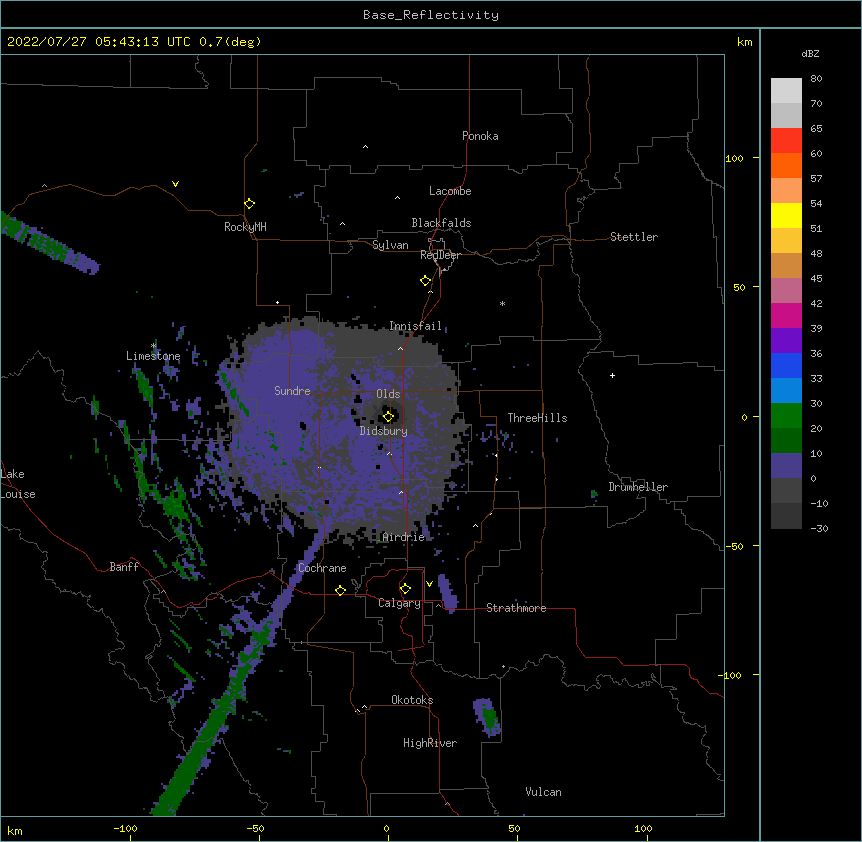Select the yellow V marker northeast of Calgary
The width and height of the screenshot is (862, 842).
(x=429, y=584)
